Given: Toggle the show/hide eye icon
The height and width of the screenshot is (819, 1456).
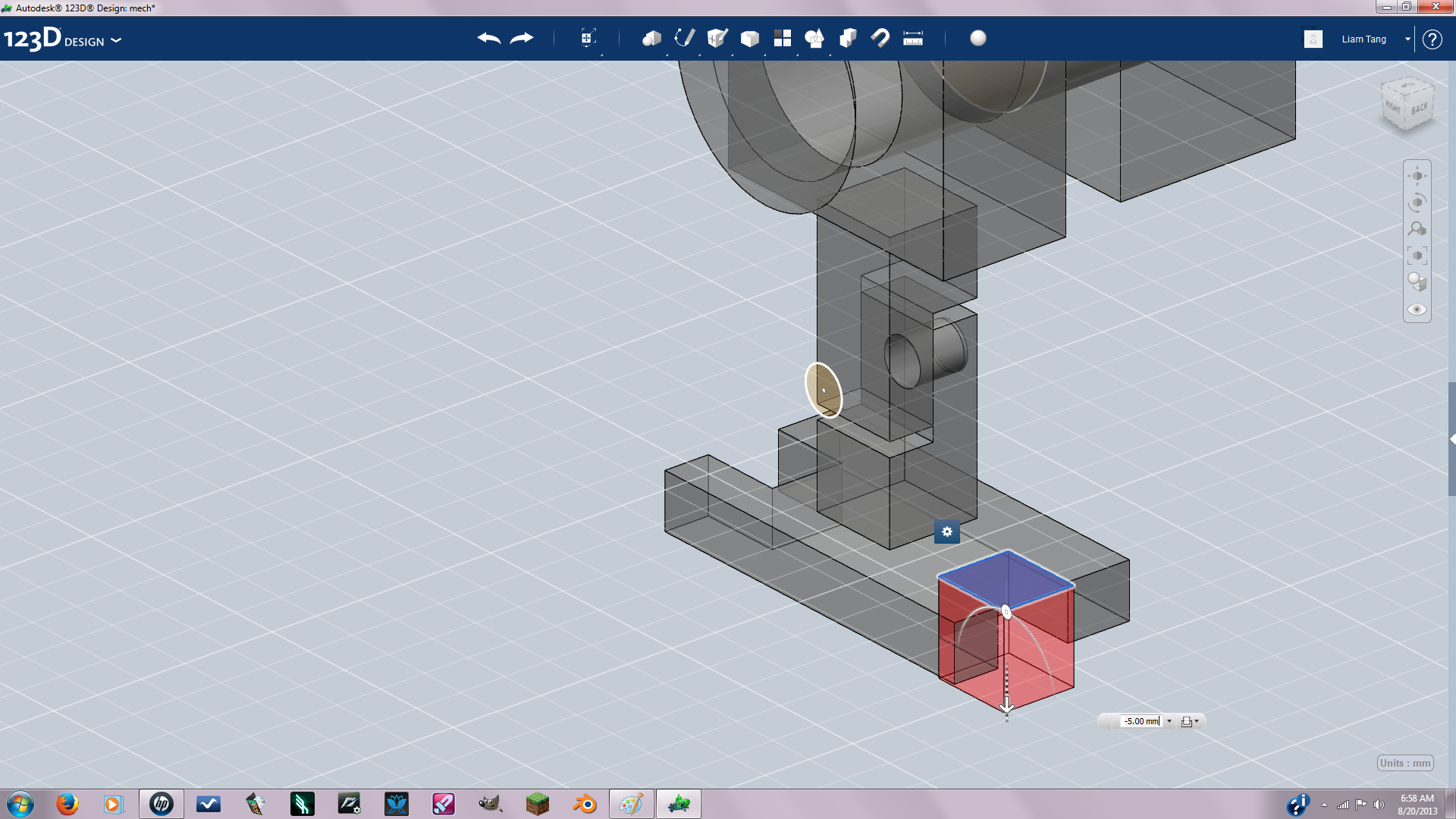Looking at the screenshot, I should click(1417, 309).
